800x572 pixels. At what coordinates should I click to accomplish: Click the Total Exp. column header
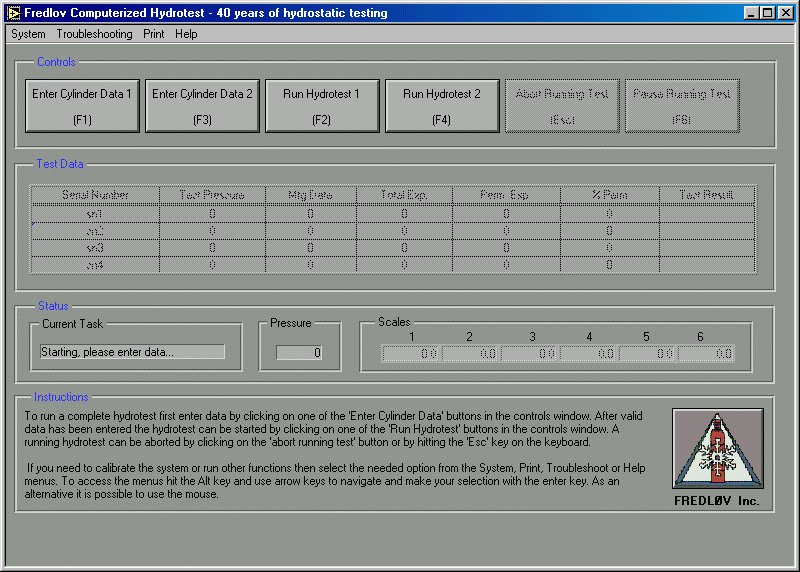point(404,195)
